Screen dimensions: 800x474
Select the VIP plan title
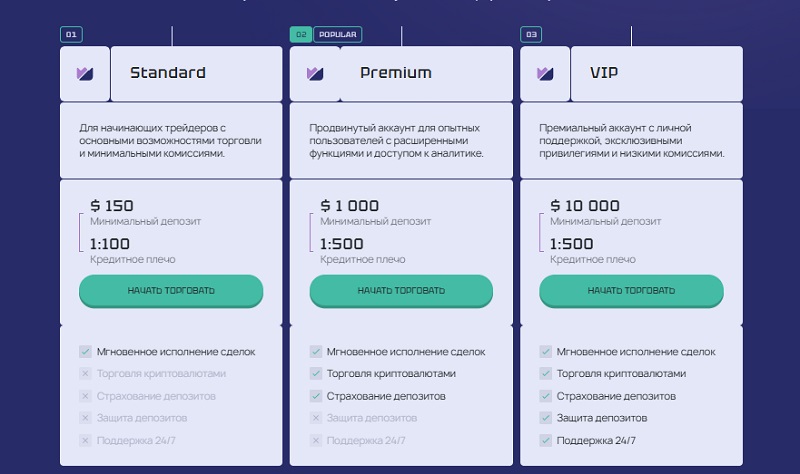(x=604, y=73)
